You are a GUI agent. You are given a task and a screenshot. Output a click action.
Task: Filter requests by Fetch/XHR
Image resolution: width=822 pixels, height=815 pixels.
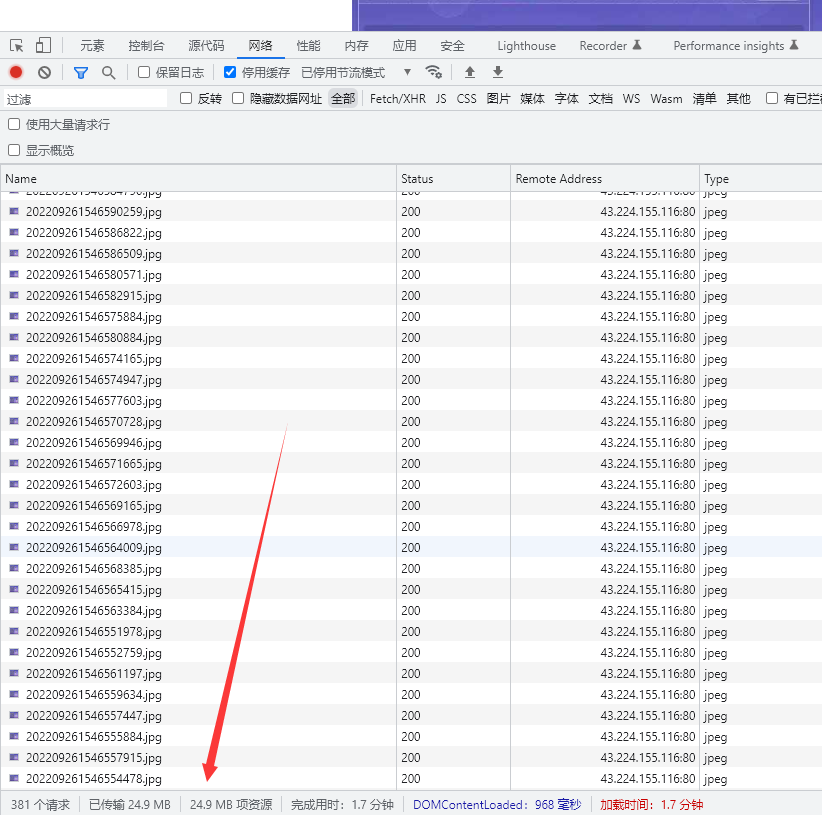[397, 98]
